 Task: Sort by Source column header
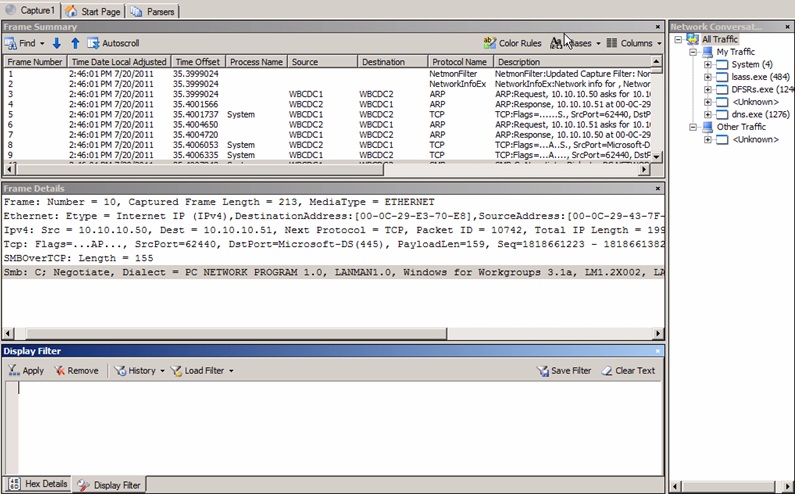coord(322,62)
